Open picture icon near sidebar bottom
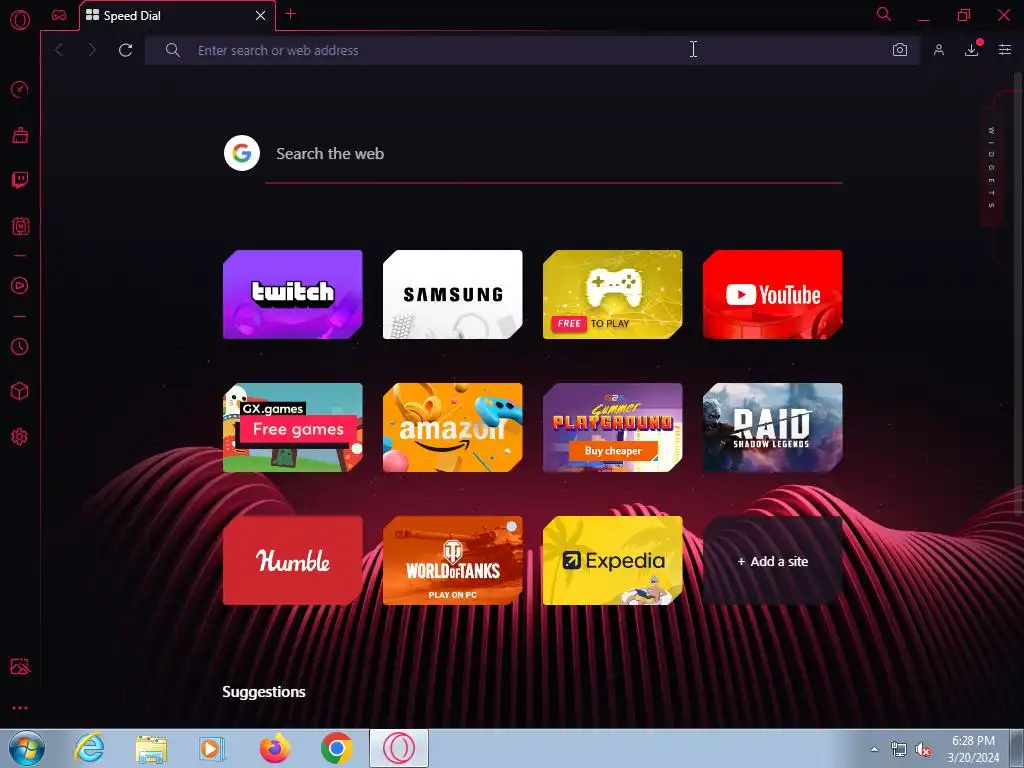The image size is (1024, 768). pos(20,666)
